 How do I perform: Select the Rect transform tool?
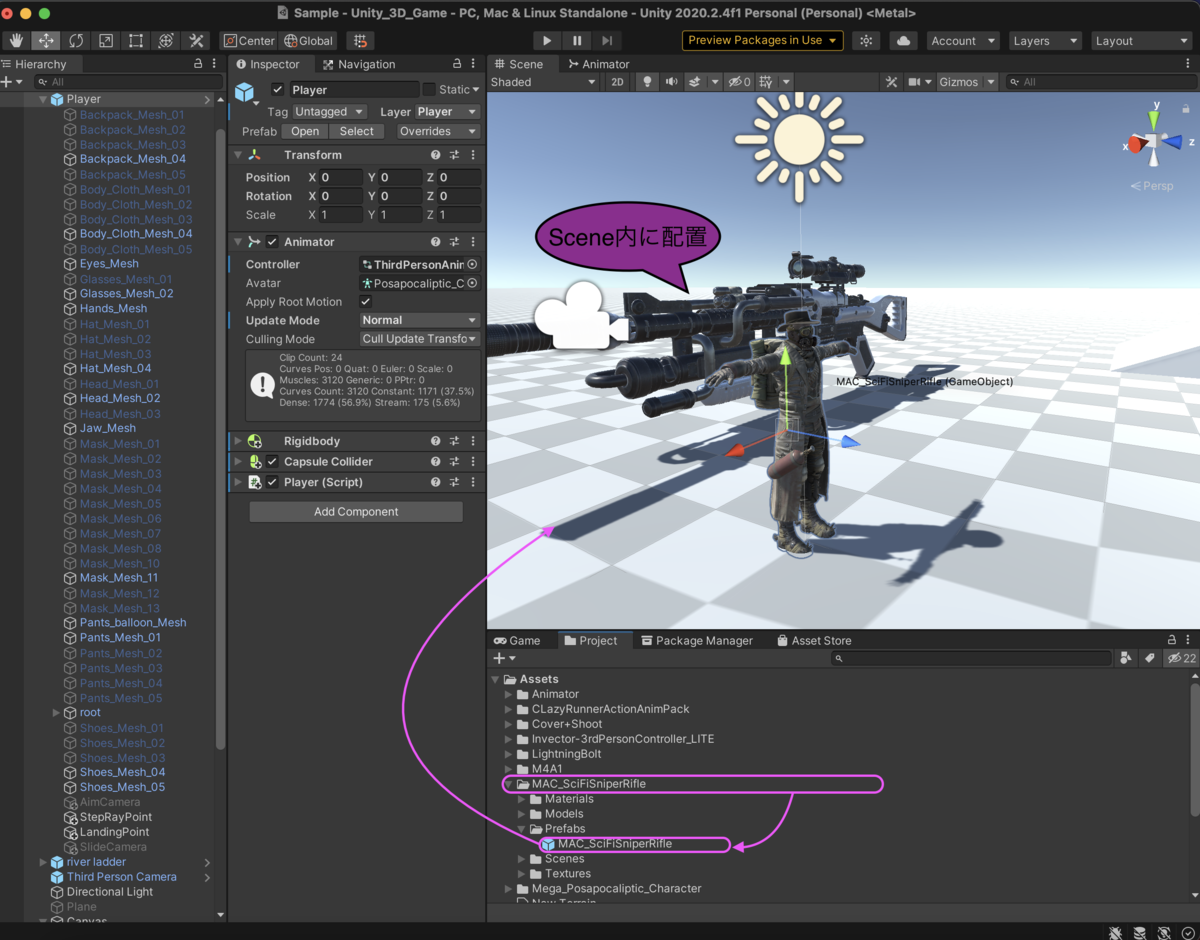[136, 41]
